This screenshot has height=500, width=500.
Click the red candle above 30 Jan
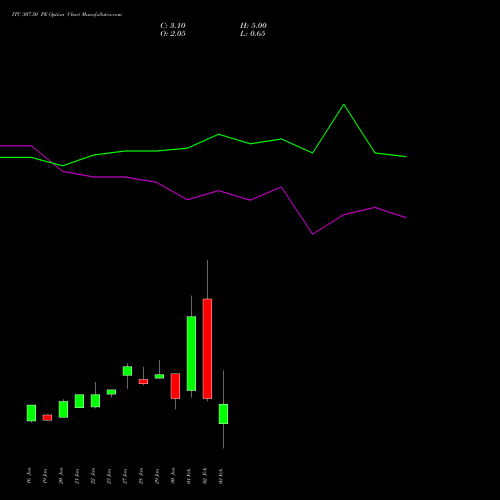pyautogui.click(x=175, y=386)
